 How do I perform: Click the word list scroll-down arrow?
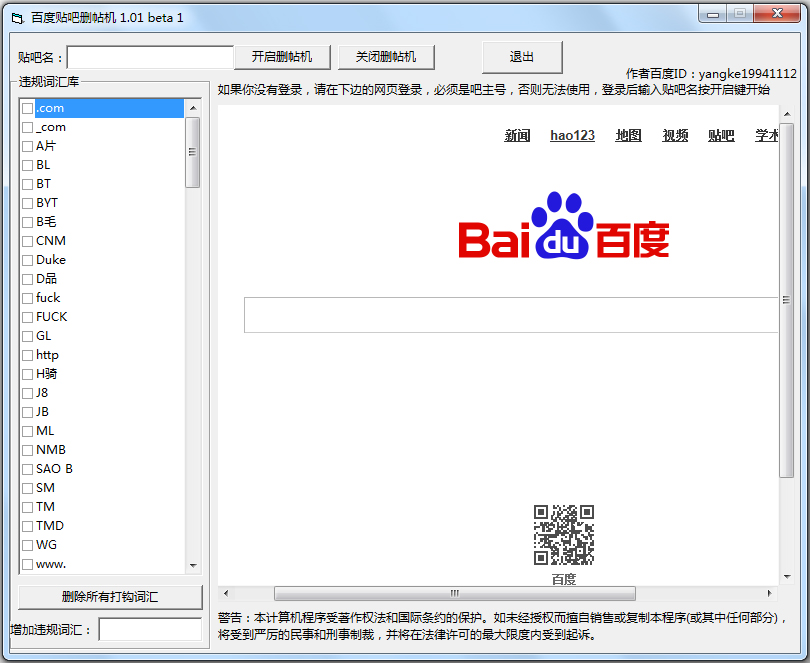(x=193, y=565)
